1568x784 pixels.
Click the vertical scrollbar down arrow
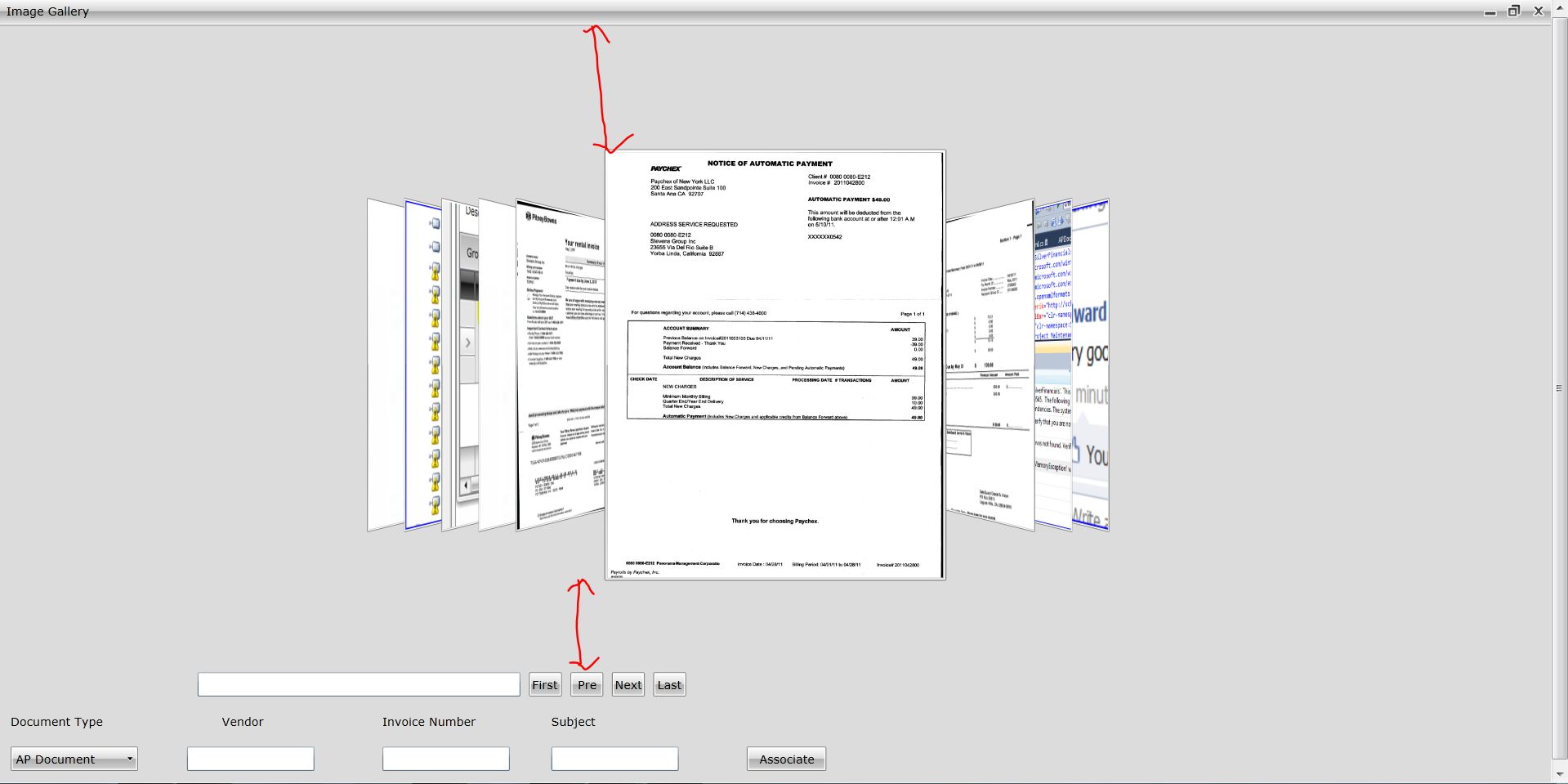1559,773
